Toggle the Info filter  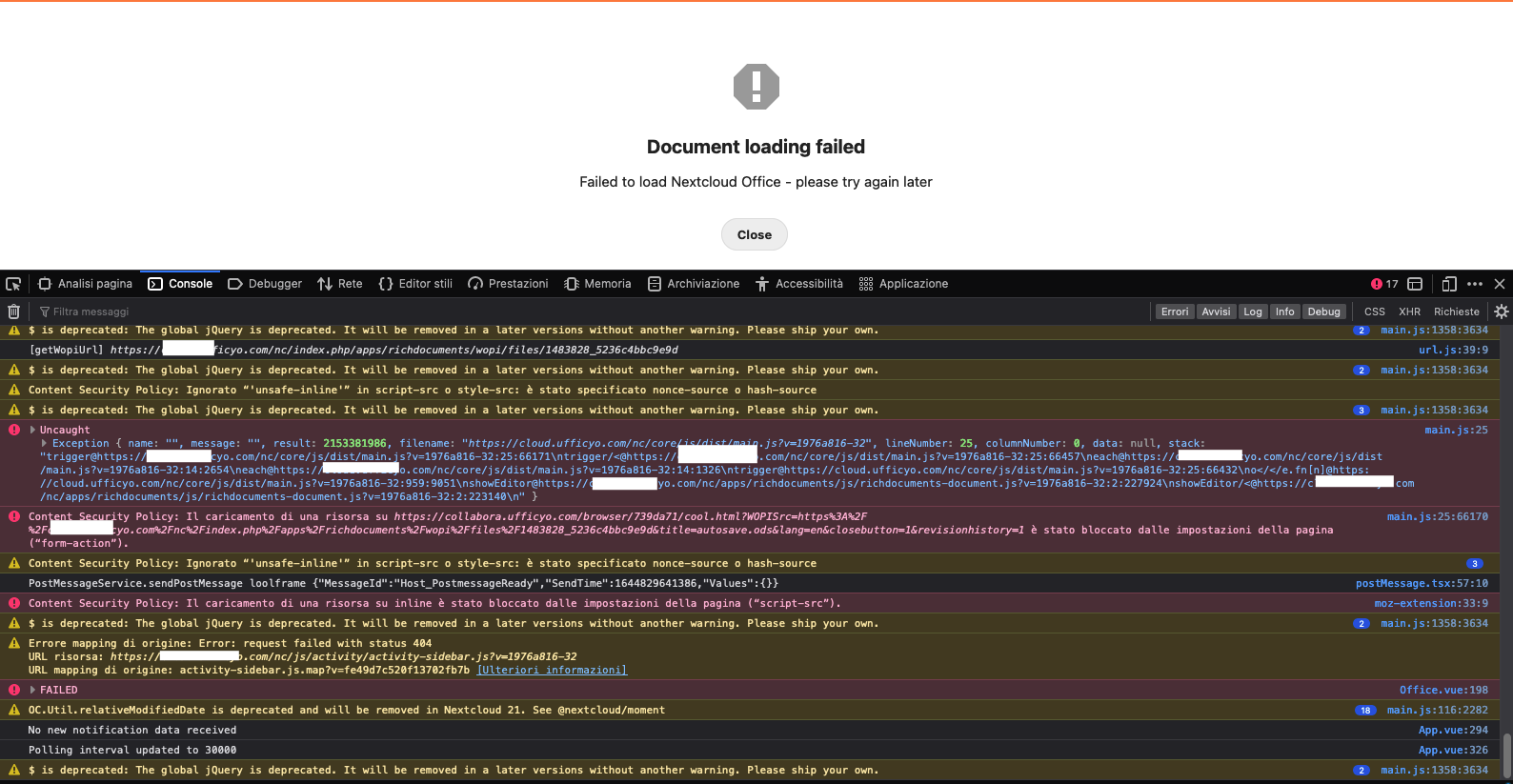pos(1285,312)
